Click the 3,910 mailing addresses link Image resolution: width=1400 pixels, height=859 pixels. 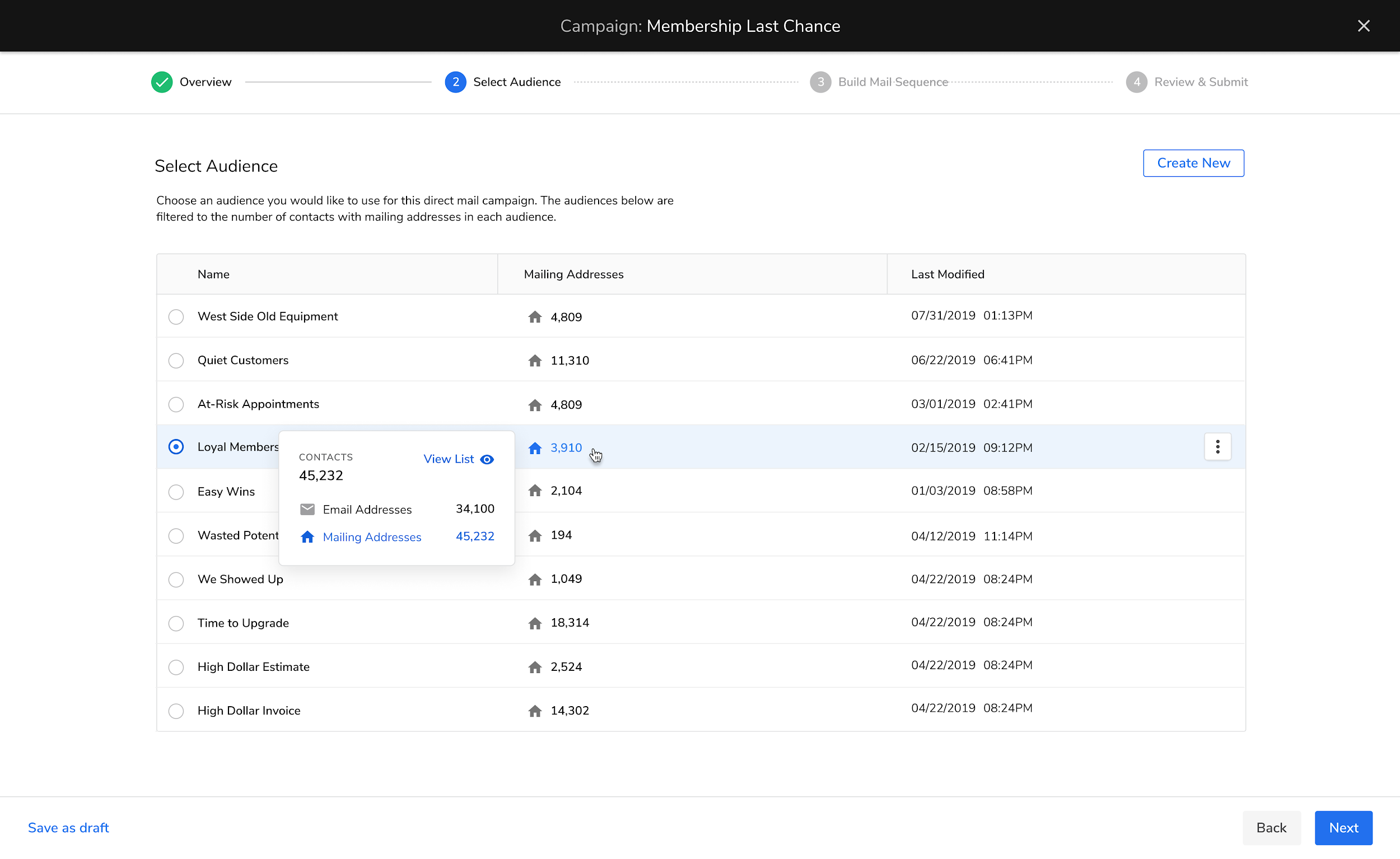566,447
